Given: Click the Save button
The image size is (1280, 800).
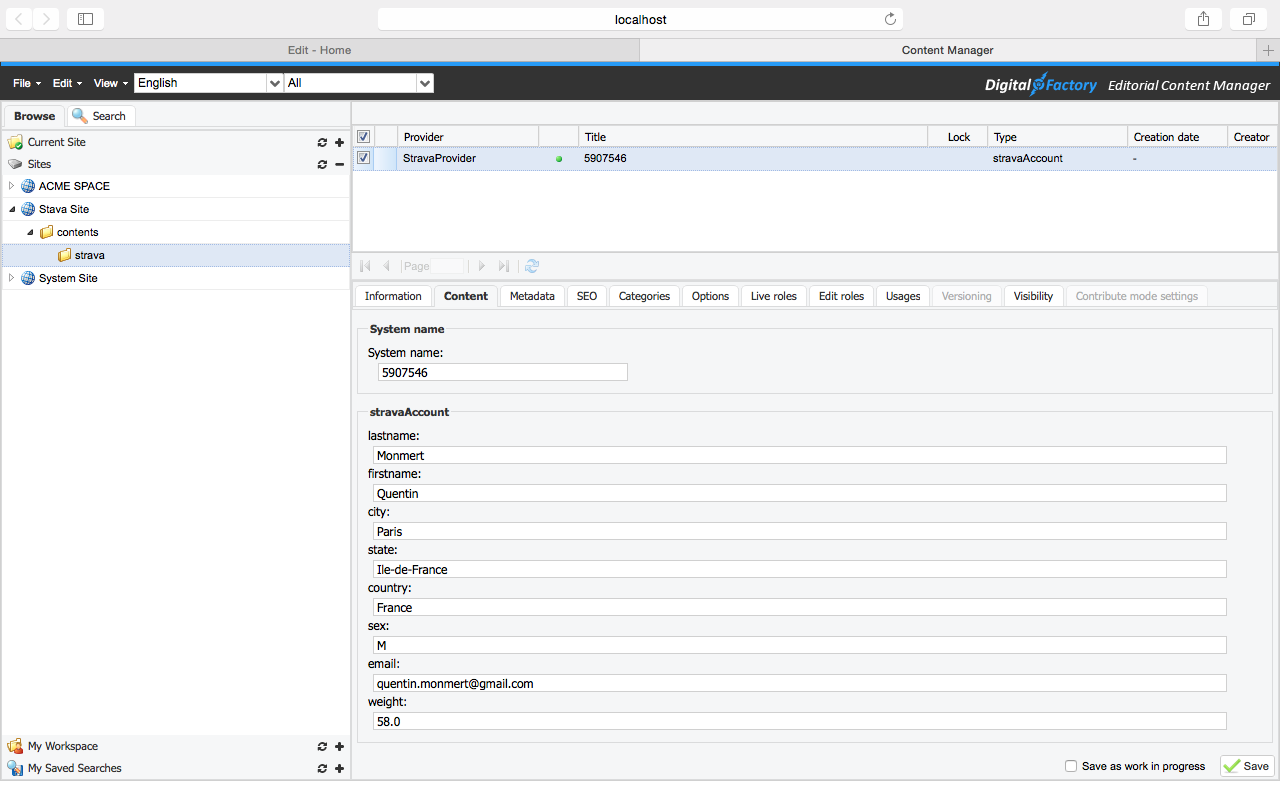Looking at the screenshot, I should pos(1247,766).
